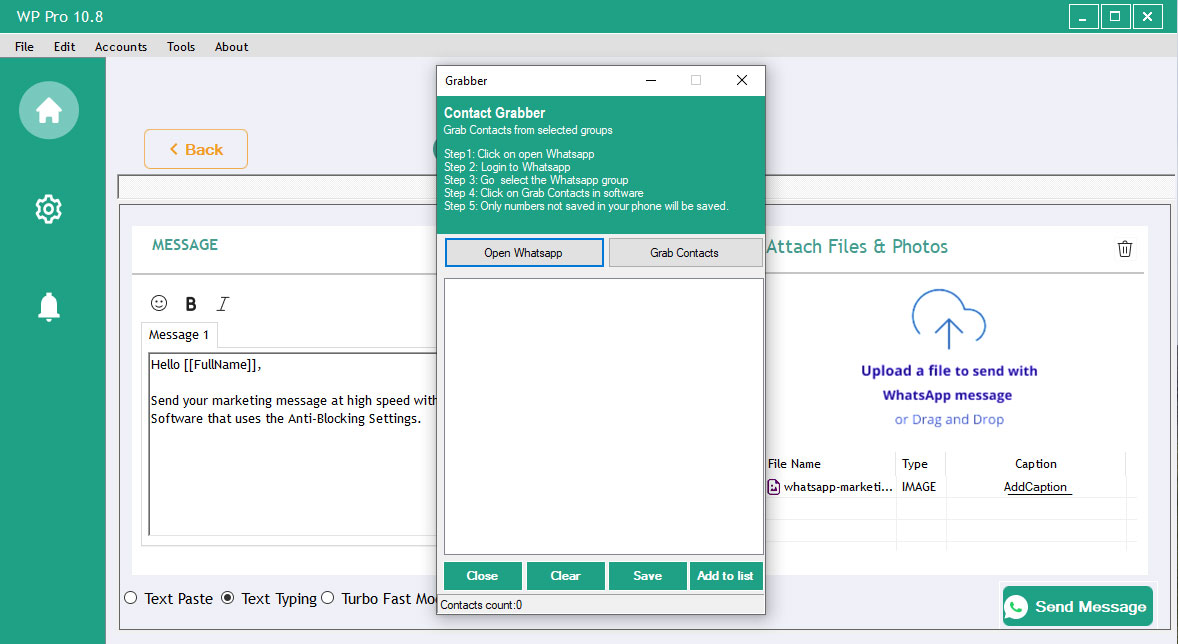
Task: Click the Send Message button
Action: coord(1077,606)
